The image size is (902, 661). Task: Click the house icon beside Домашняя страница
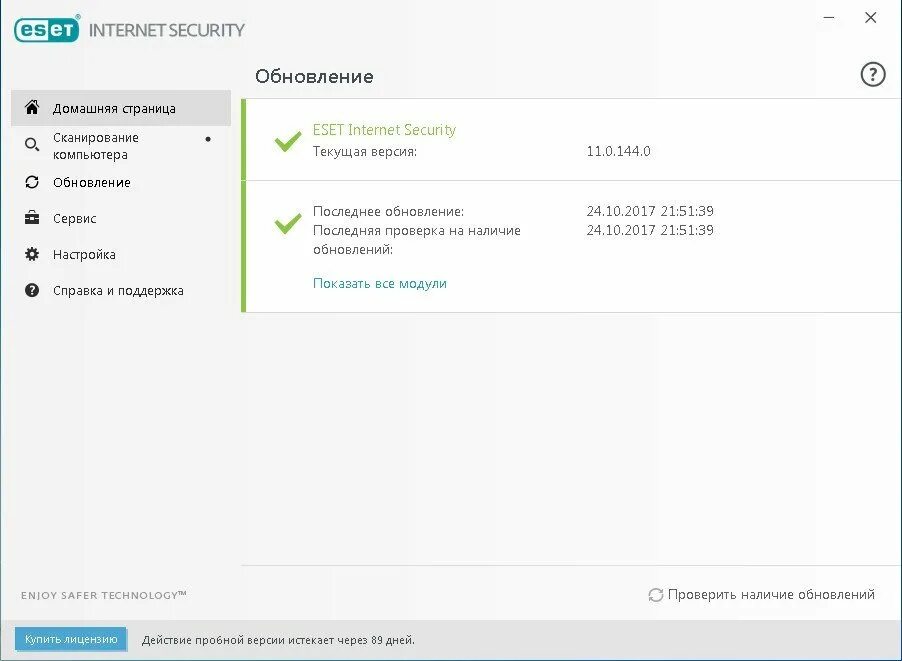32,107
